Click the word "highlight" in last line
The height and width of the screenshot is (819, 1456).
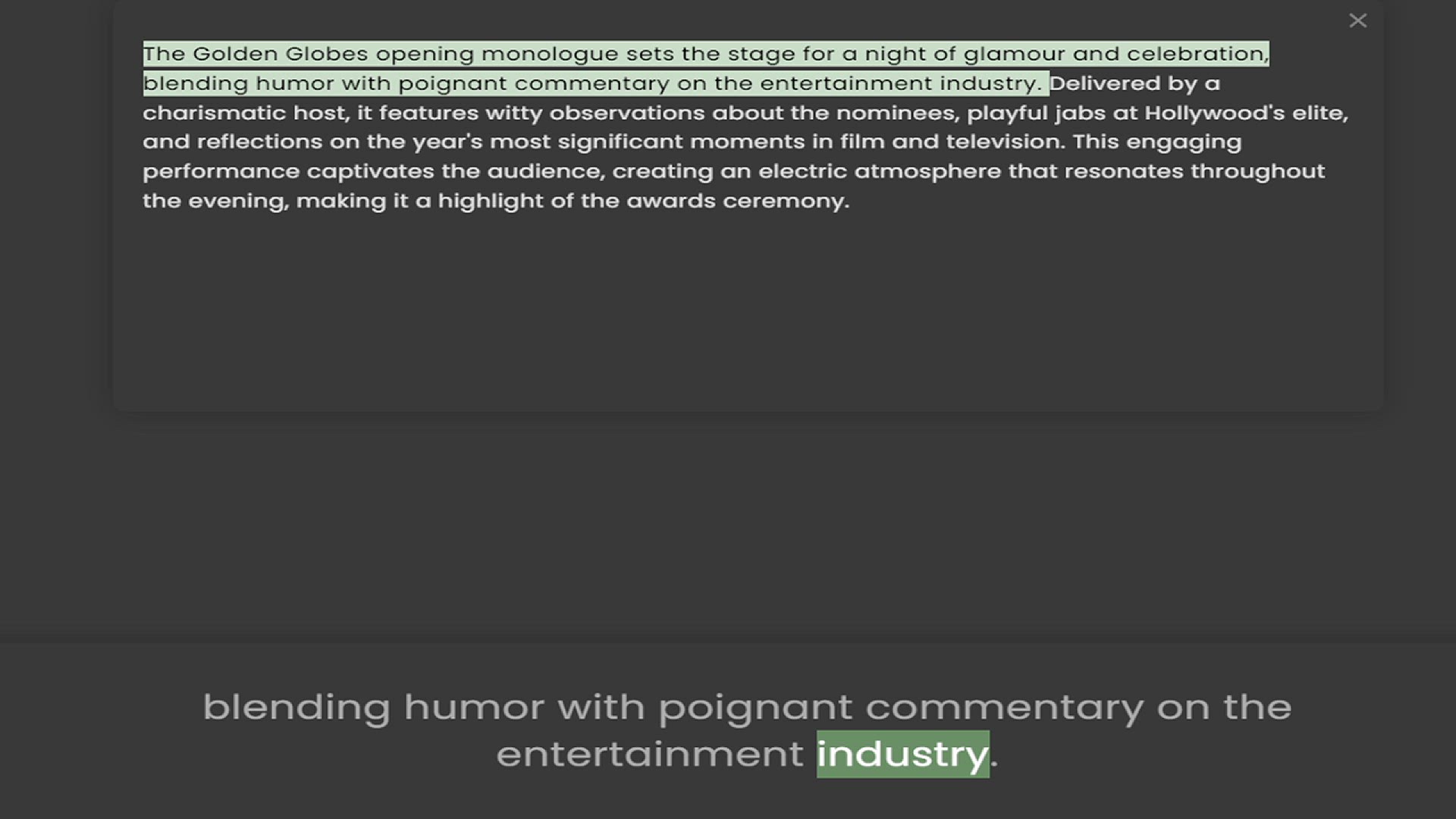490,201
